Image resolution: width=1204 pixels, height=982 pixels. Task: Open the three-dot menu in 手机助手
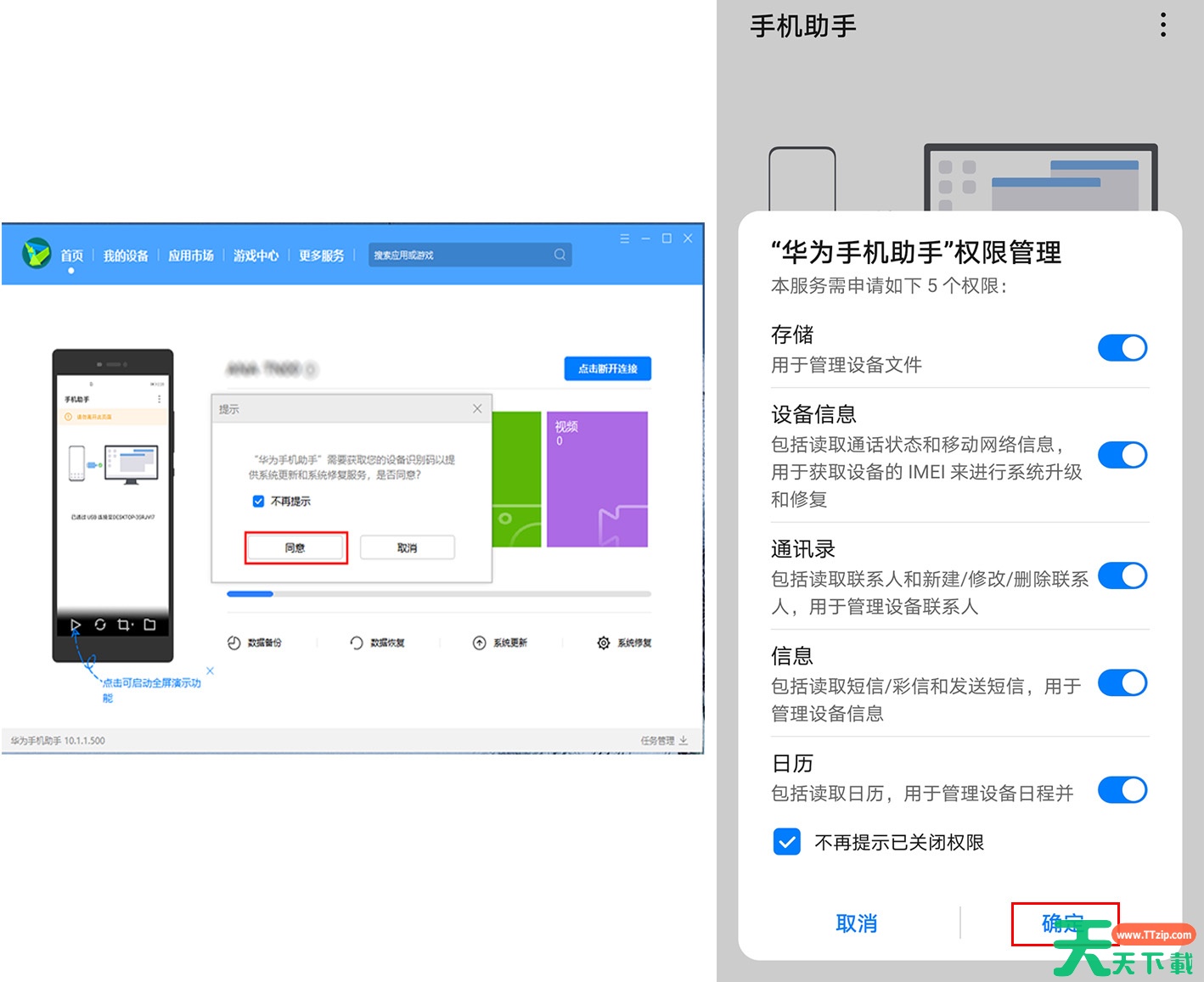[x=1162, y=25]
